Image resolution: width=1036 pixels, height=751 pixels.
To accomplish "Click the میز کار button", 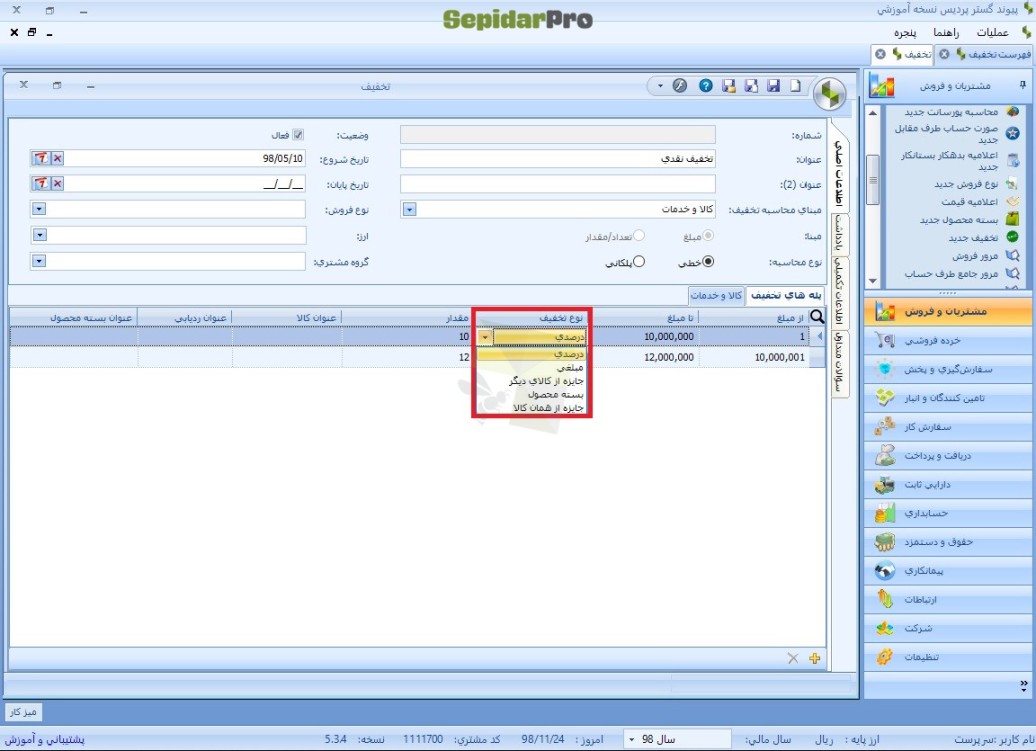I will (x=24, y=712).
